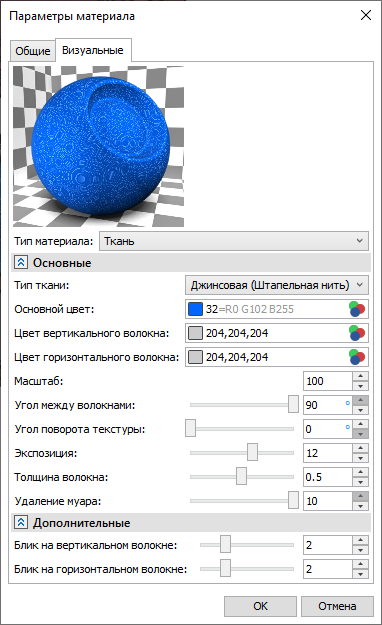This screenshot has width=382, height=625.
Task: Decrease Экспозиция value with down arrow
Action: [360, 458]
